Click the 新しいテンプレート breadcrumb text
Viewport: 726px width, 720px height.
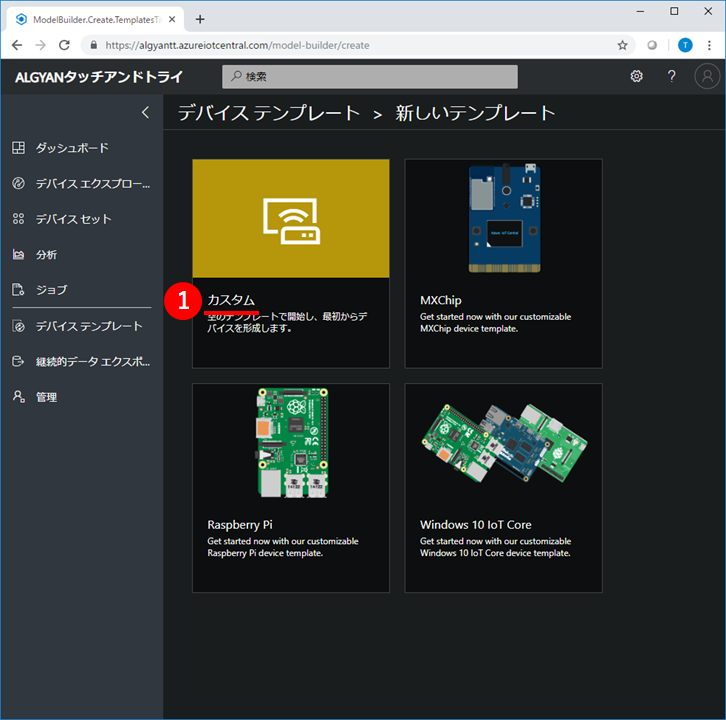[475, 113]
